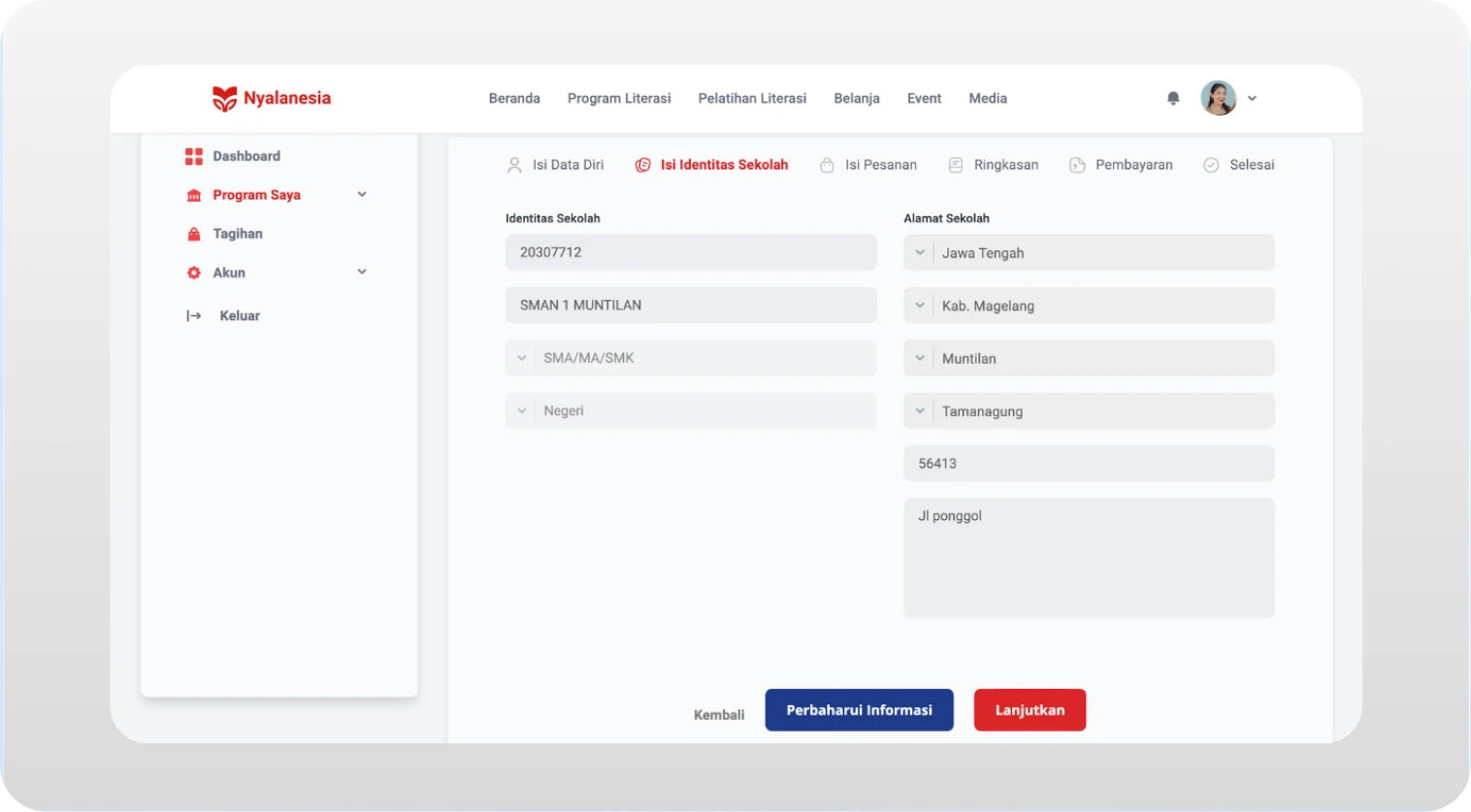Switch to Ringkasan step
Image resolution: width=1471 pixels, height=812 pixels.
point(1005,165)
